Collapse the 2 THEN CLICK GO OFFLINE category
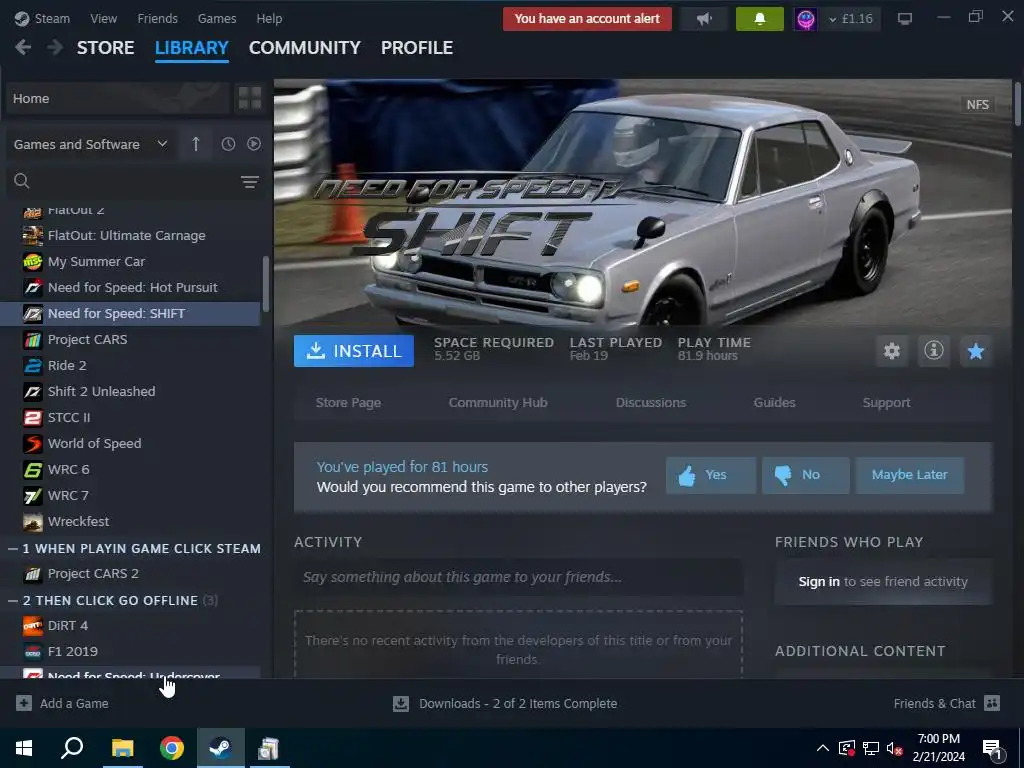Viewport: 1024px width, 768px height. [12, 601]
